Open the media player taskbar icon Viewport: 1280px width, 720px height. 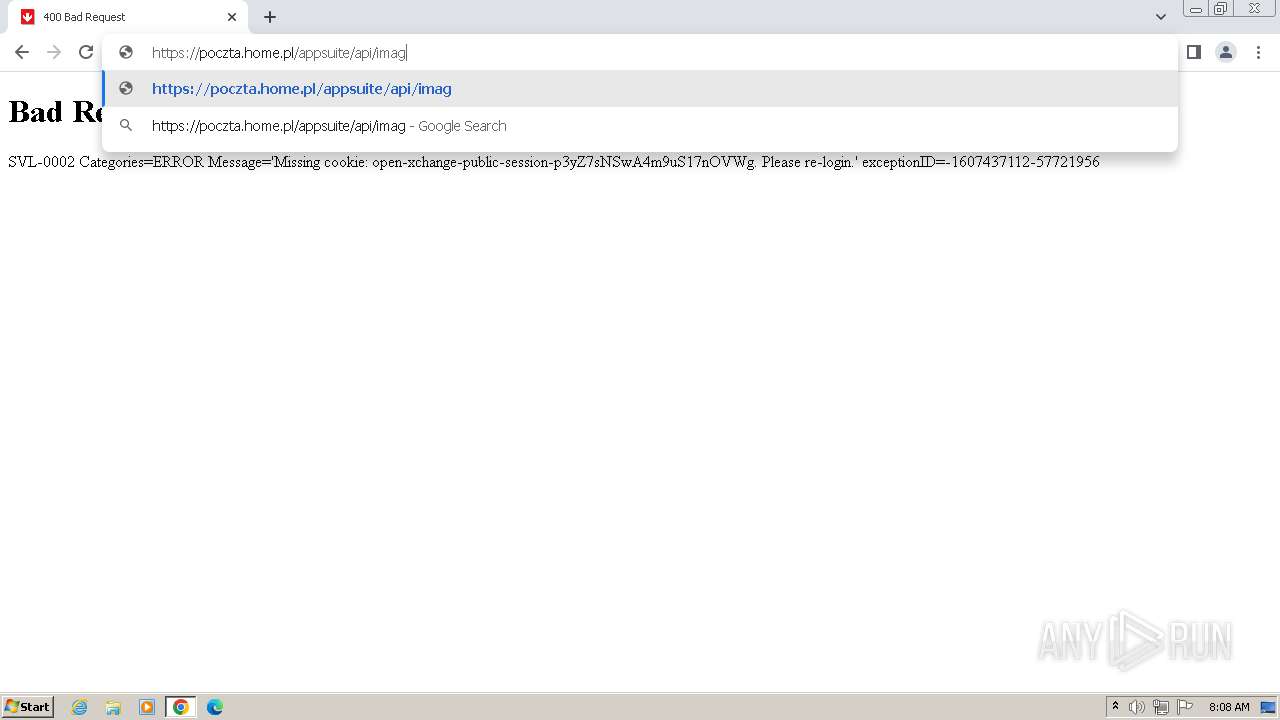(x=147, y=707)
